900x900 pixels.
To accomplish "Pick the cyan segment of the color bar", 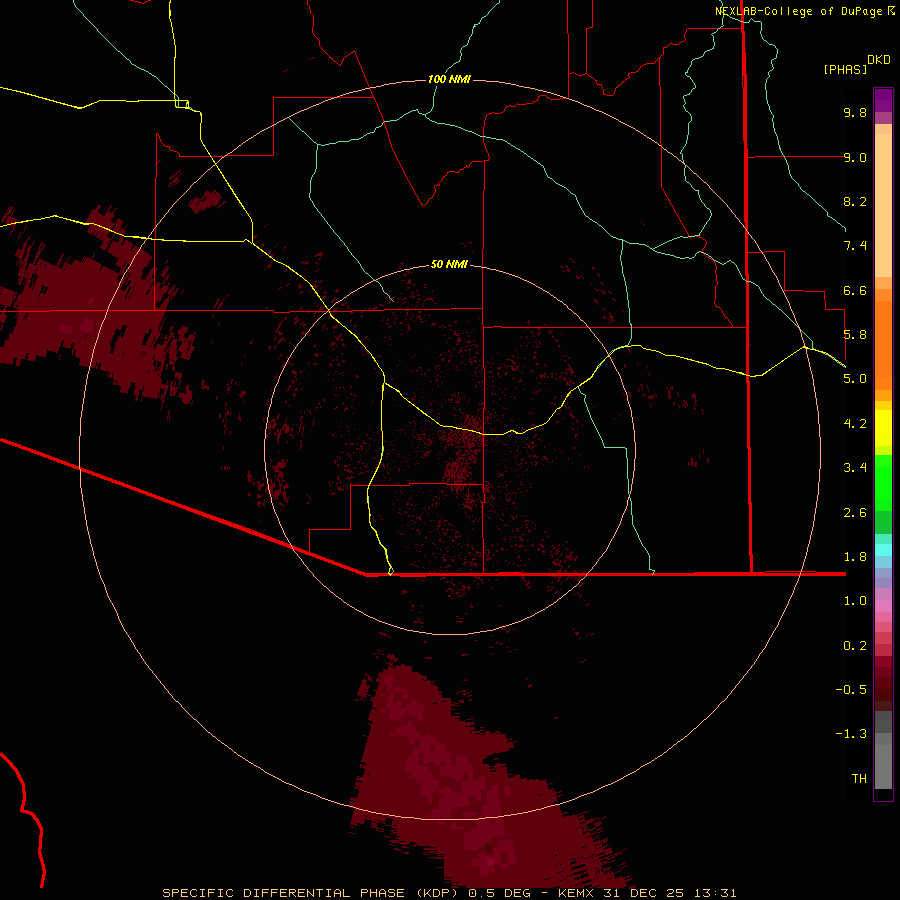I will (883, 550).
